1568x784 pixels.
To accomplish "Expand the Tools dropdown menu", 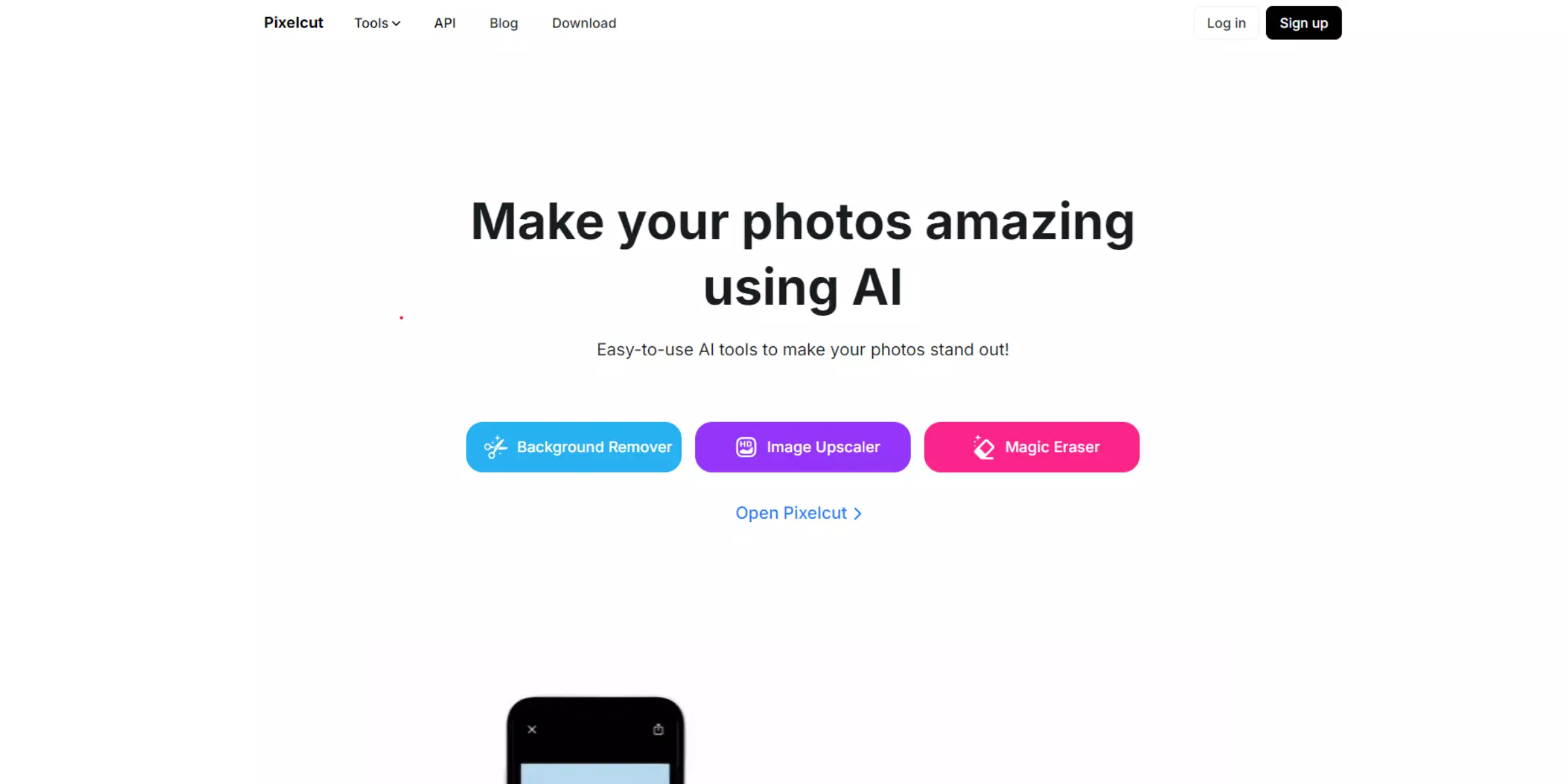I will [378, 23].
